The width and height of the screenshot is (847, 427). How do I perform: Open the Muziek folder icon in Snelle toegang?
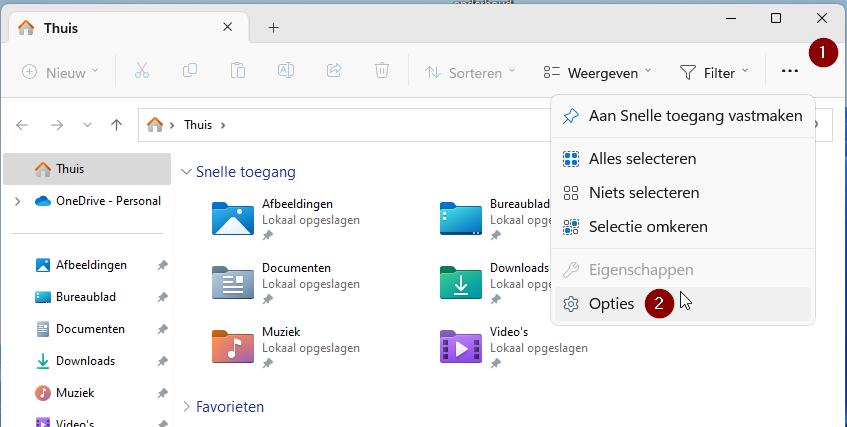tap(233, 346)
